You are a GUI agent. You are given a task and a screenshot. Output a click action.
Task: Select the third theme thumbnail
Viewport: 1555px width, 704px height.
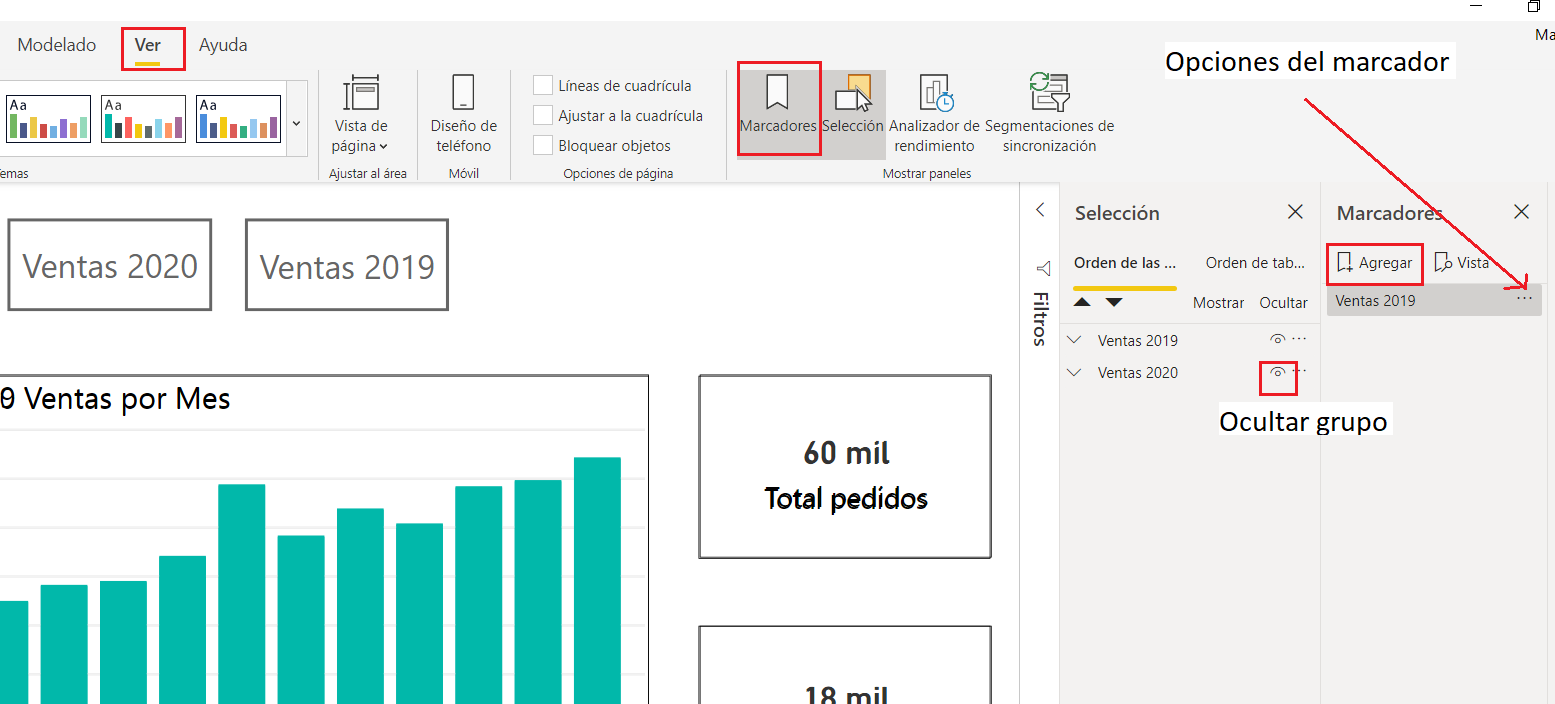238,119
